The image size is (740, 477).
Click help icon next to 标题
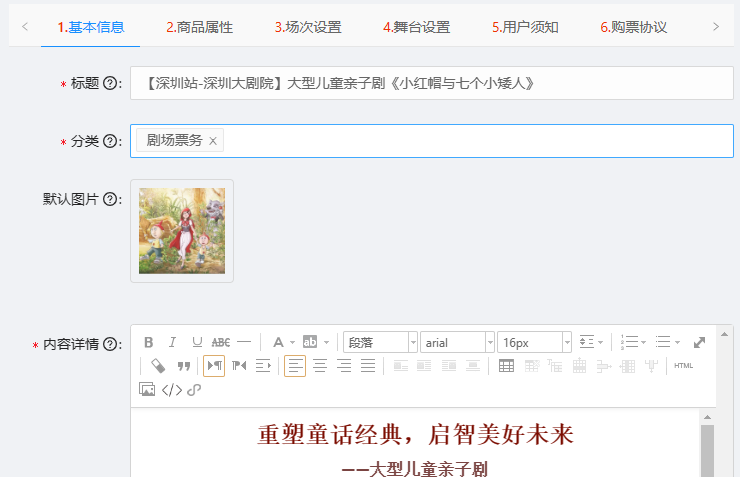(x=110, y=84)
